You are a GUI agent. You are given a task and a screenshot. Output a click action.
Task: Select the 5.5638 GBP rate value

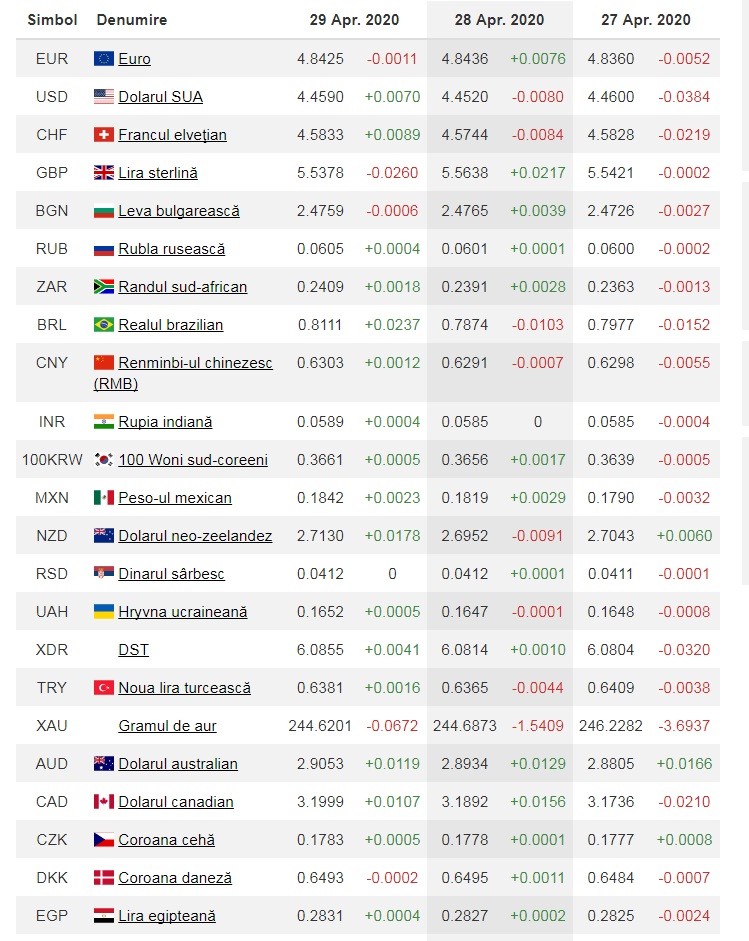pos(465,173)
